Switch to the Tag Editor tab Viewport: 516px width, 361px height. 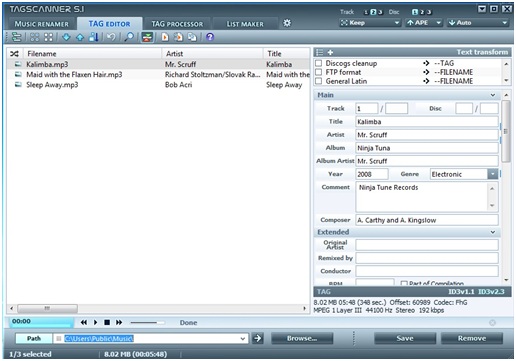[109, 24]
